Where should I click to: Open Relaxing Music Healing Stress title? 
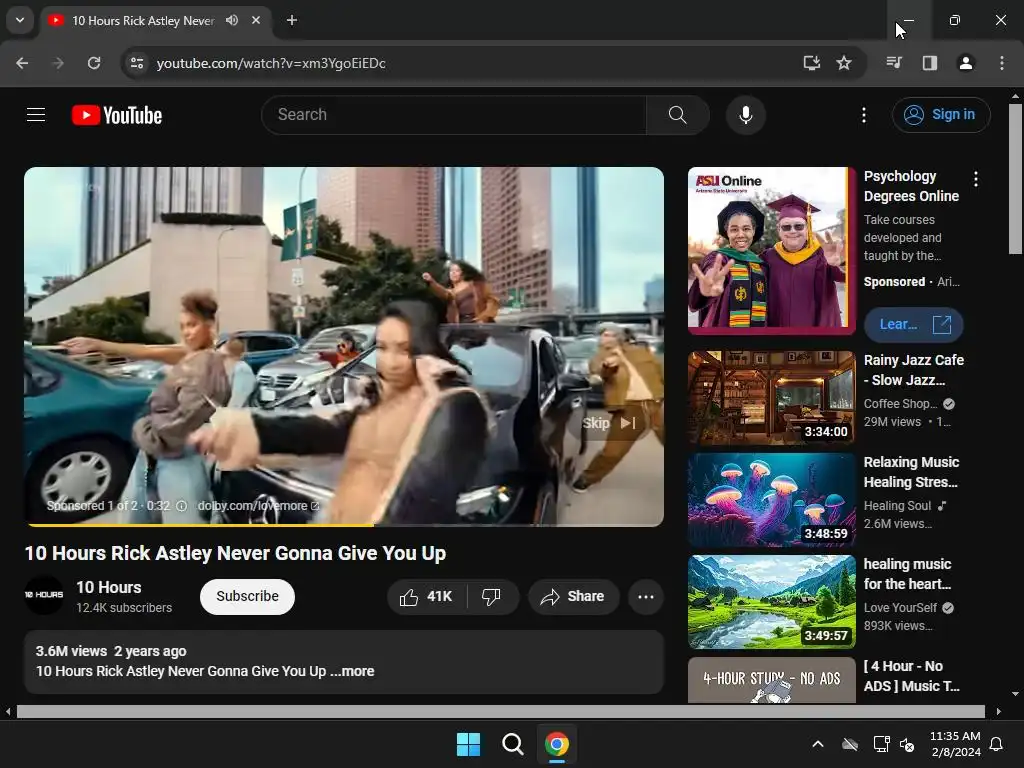pos(911,472)
